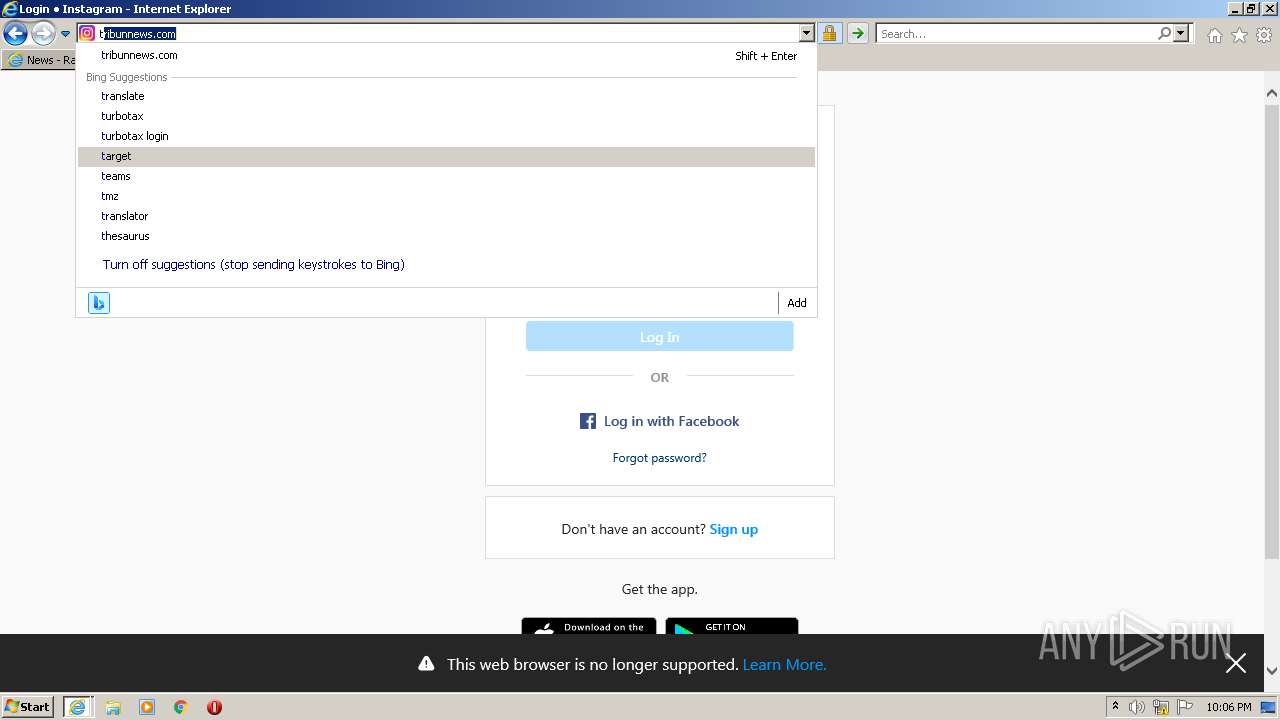Screen dimensions: 1280x720
Task: Click the 10:06 PM clock
Action: tap(1229, 707)
